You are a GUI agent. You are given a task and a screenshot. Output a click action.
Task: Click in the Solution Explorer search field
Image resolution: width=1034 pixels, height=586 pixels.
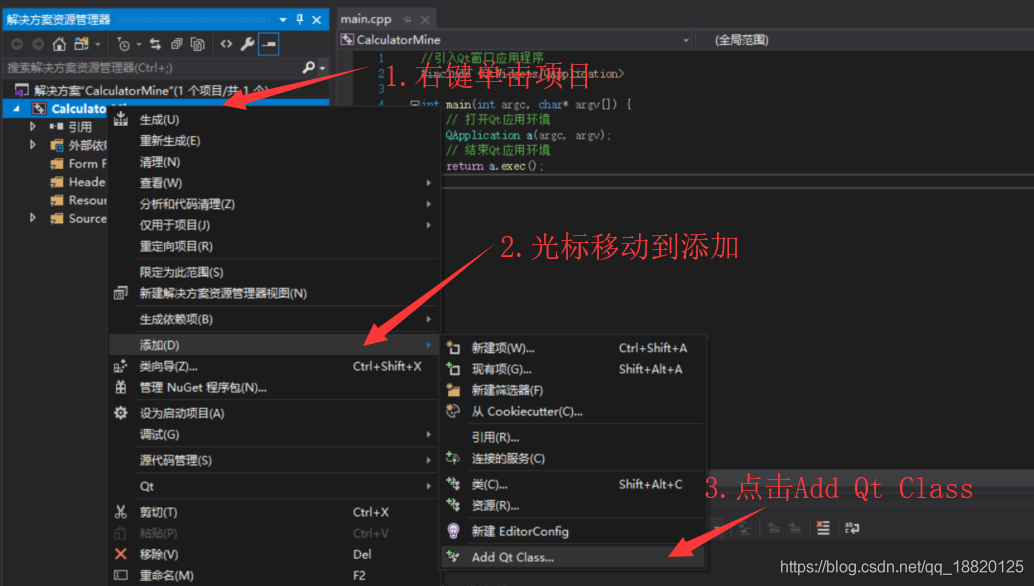[x=152, y=67]
